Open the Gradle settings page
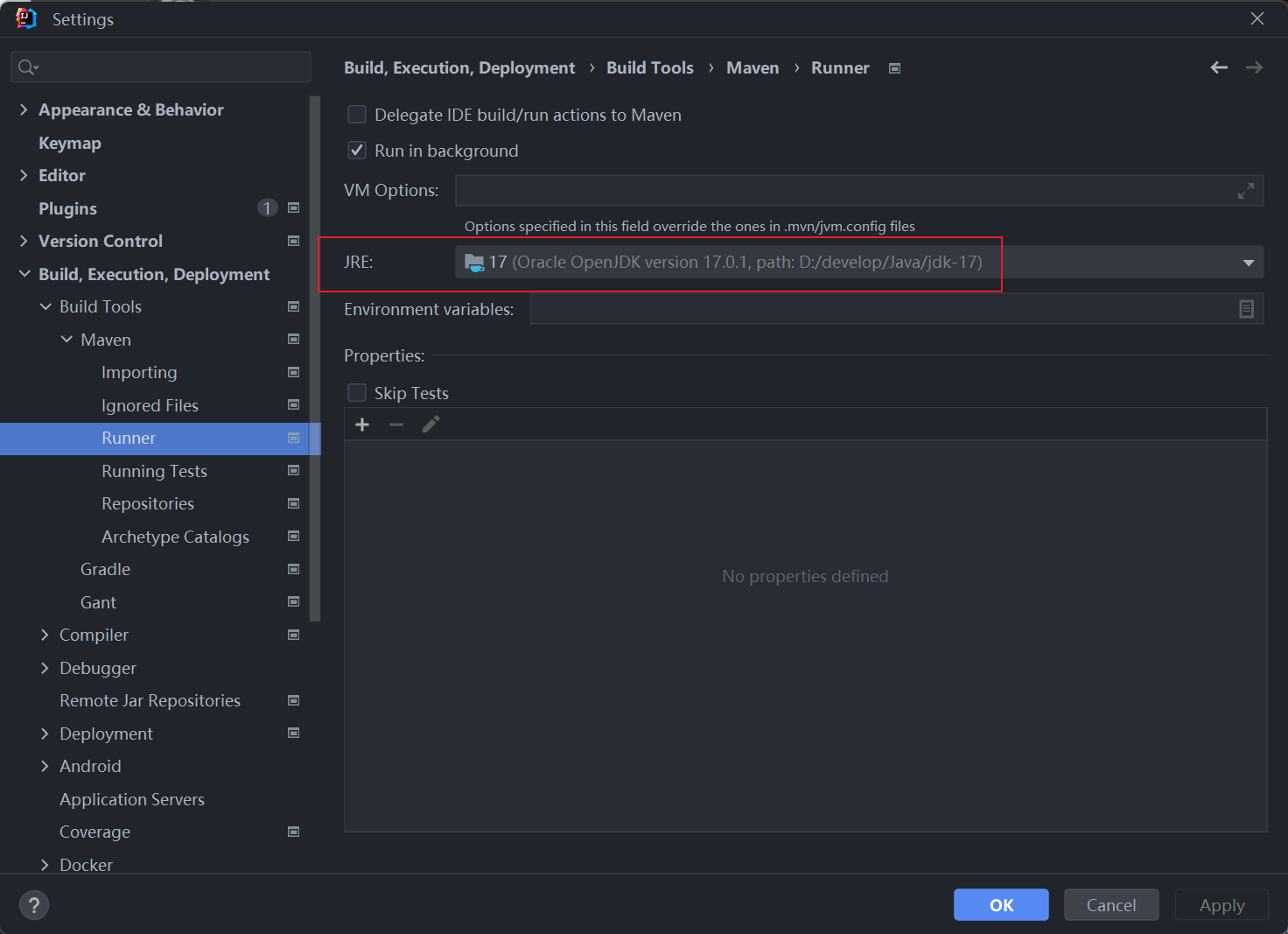Image resolution: width=1288 pixels, height=934 pixels. [x=105, y=570]
